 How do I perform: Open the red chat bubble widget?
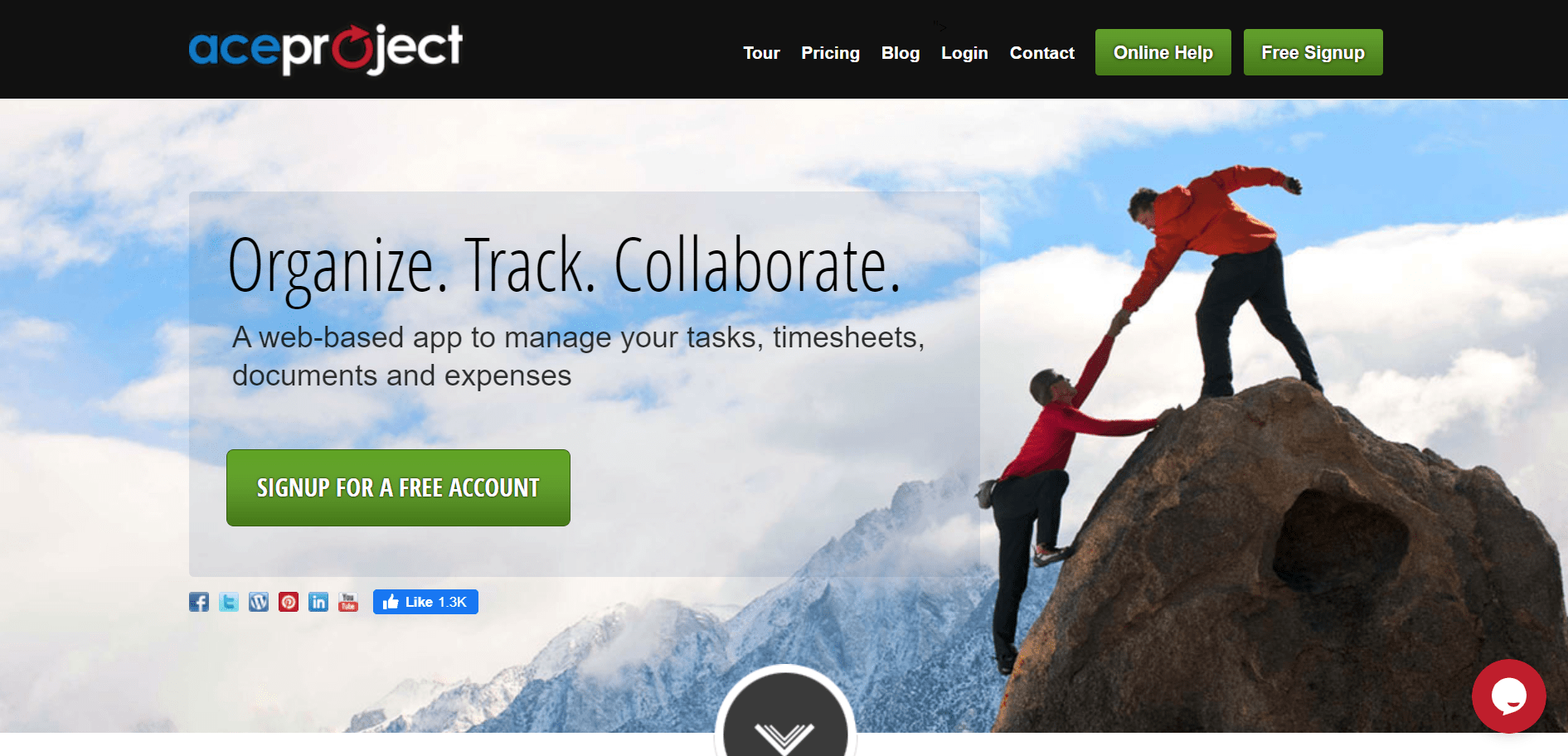click(x=1508, y=696)
